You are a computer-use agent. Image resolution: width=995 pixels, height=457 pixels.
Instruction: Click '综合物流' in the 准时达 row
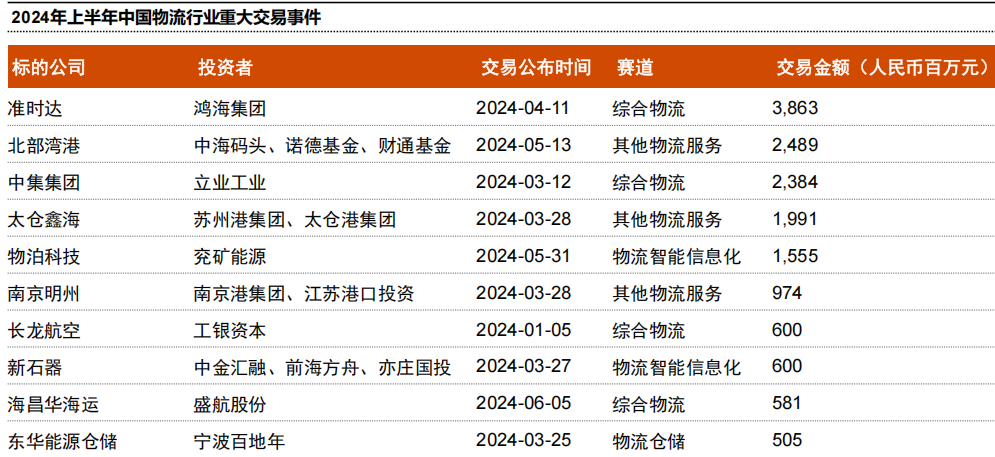649,109
